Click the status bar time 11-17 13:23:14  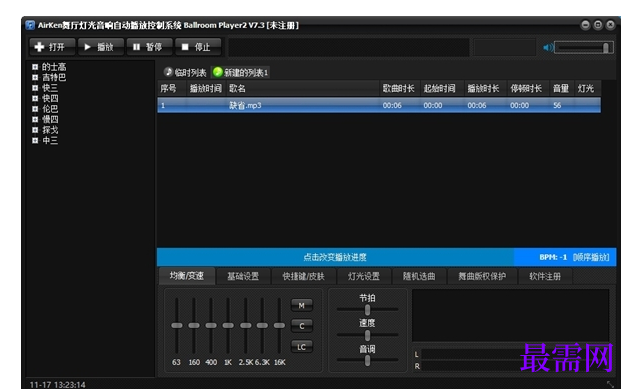58,385
